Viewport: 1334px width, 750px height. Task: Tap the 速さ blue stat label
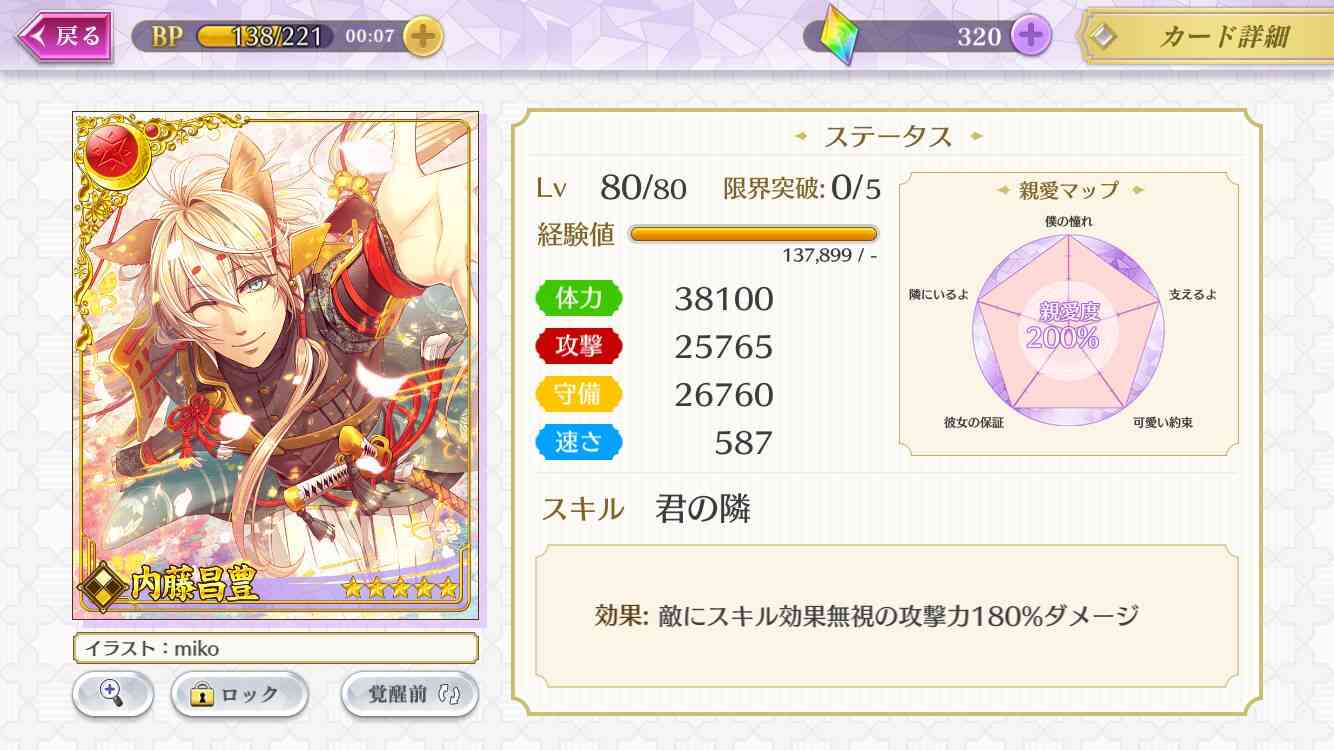578,442
